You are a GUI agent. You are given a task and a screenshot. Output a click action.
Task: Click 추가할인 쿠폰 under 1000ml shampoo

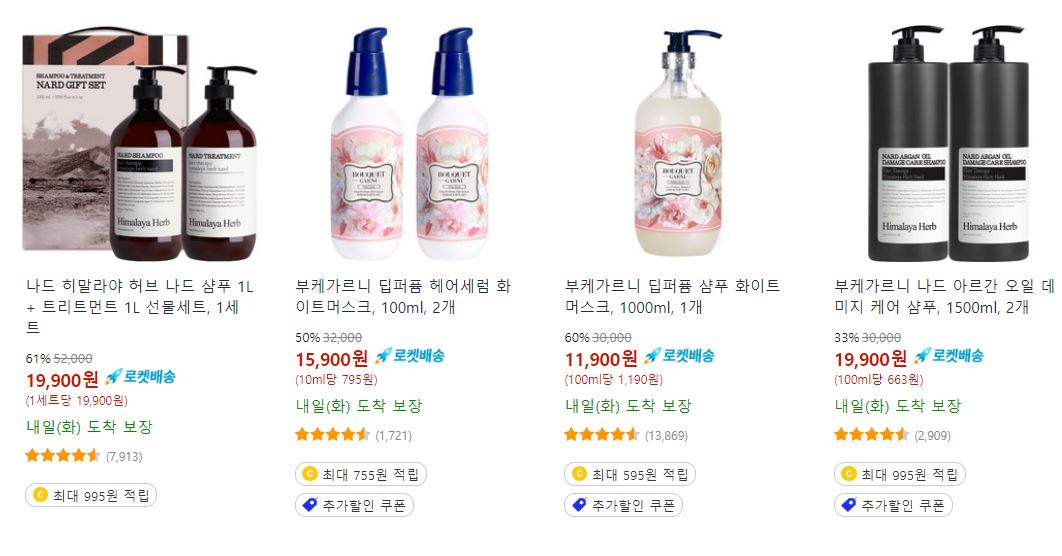(623, 505)
